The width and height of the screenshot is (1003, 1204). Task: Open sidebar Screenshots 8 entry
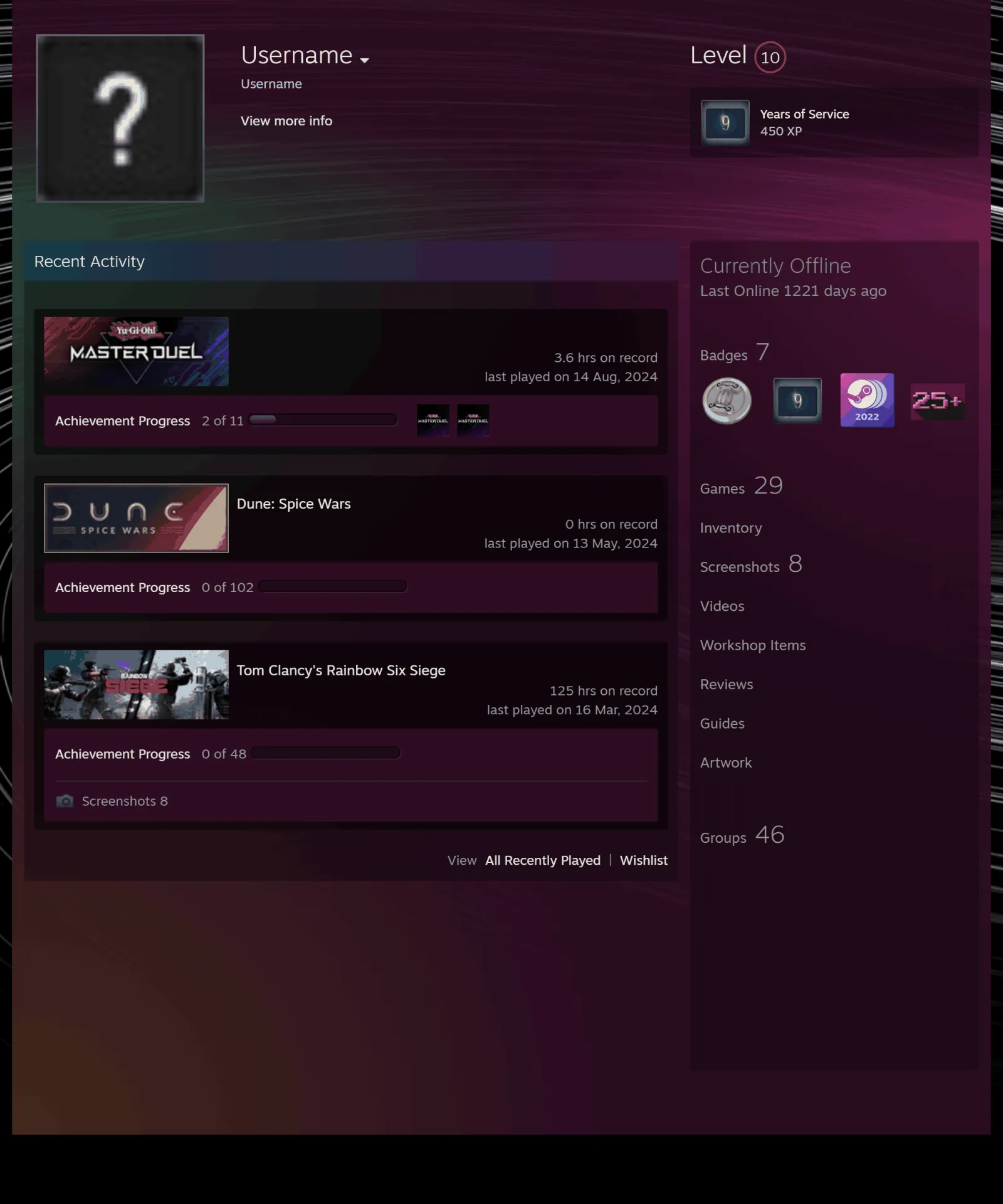[x=751, y=565]
